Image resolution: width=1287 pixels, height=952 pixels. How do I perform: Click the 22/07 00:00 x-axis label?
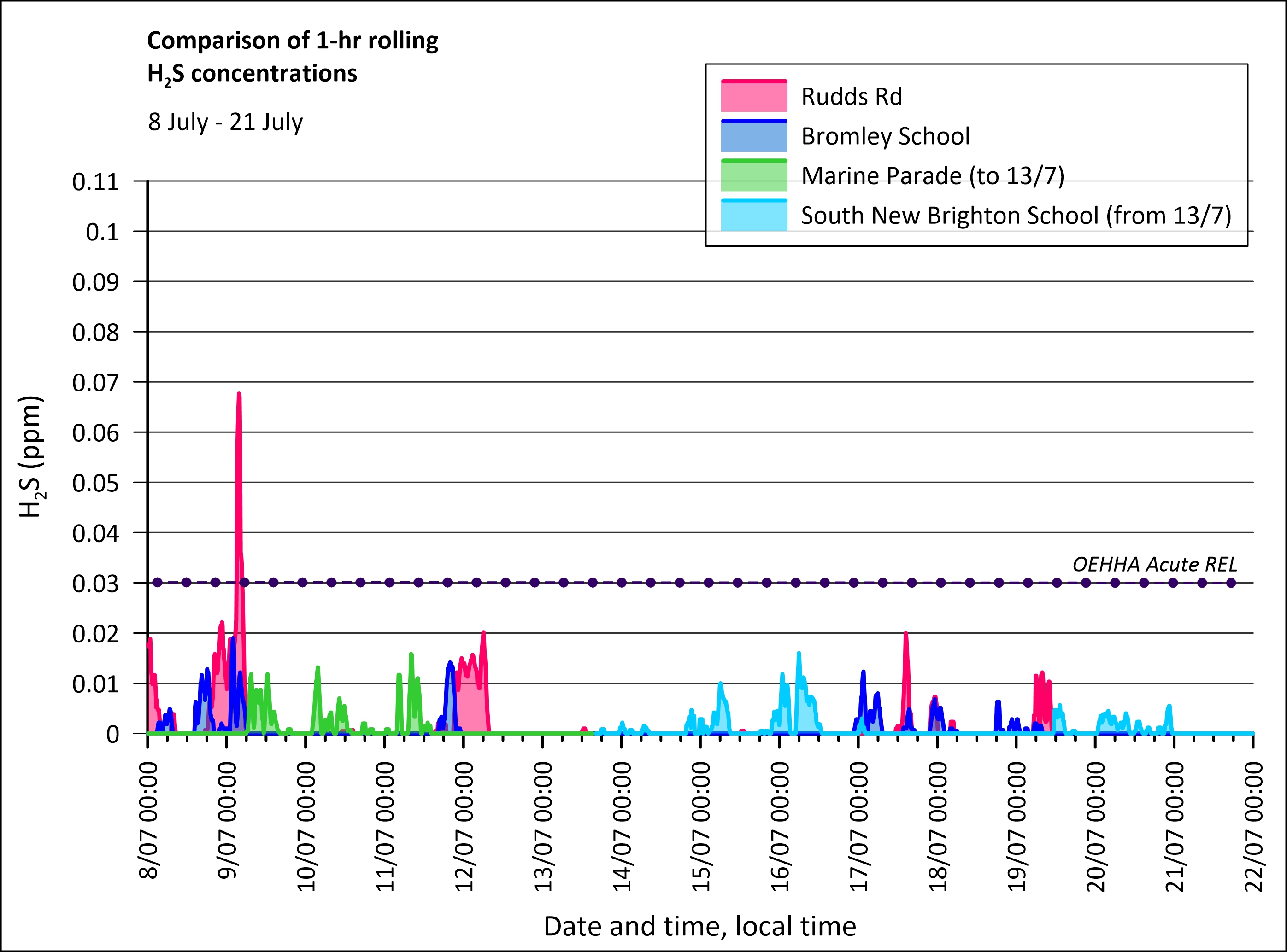coord(1253,826)
